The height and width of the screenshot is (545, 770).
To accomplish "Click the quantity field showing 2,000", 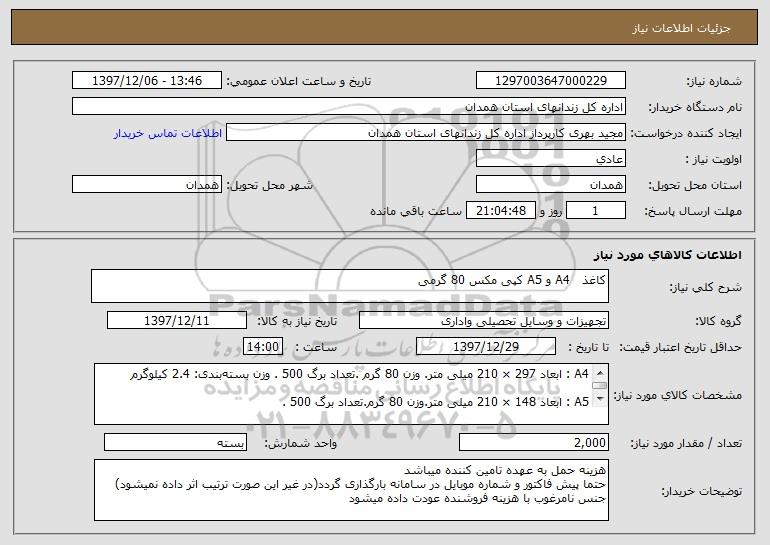I will [x=534, y=442].
